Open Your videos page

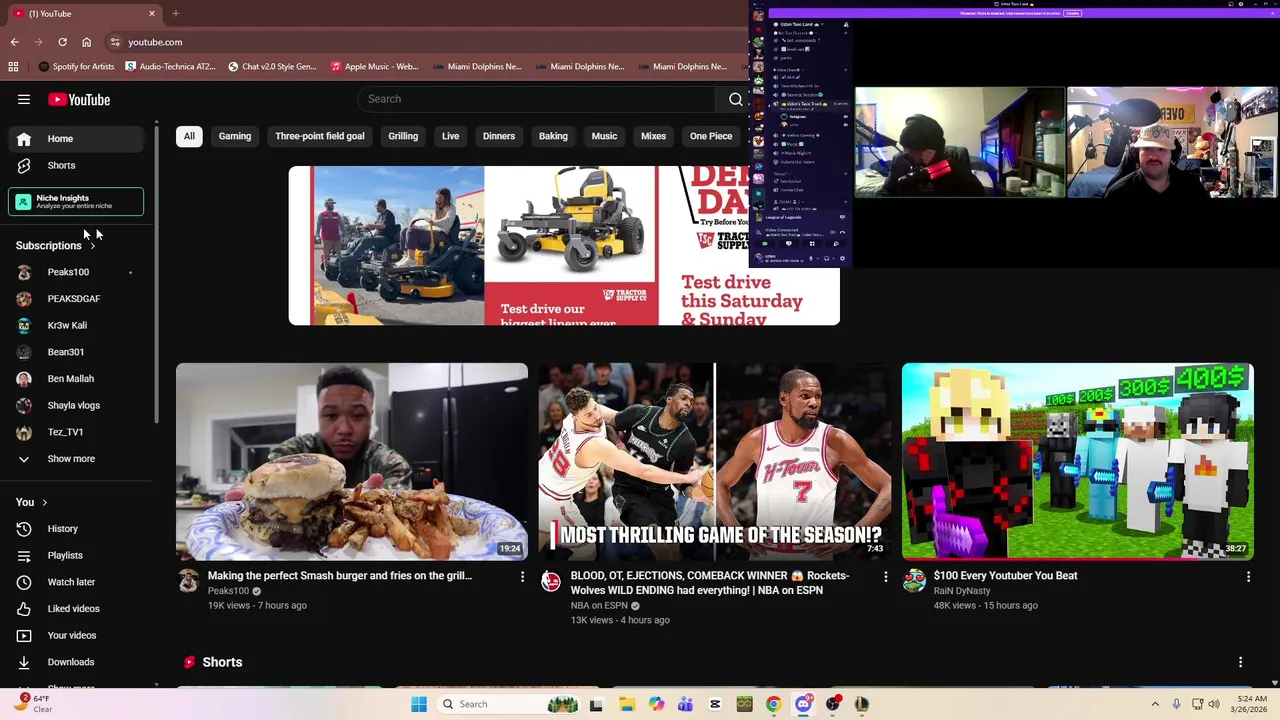pos(78,635)
